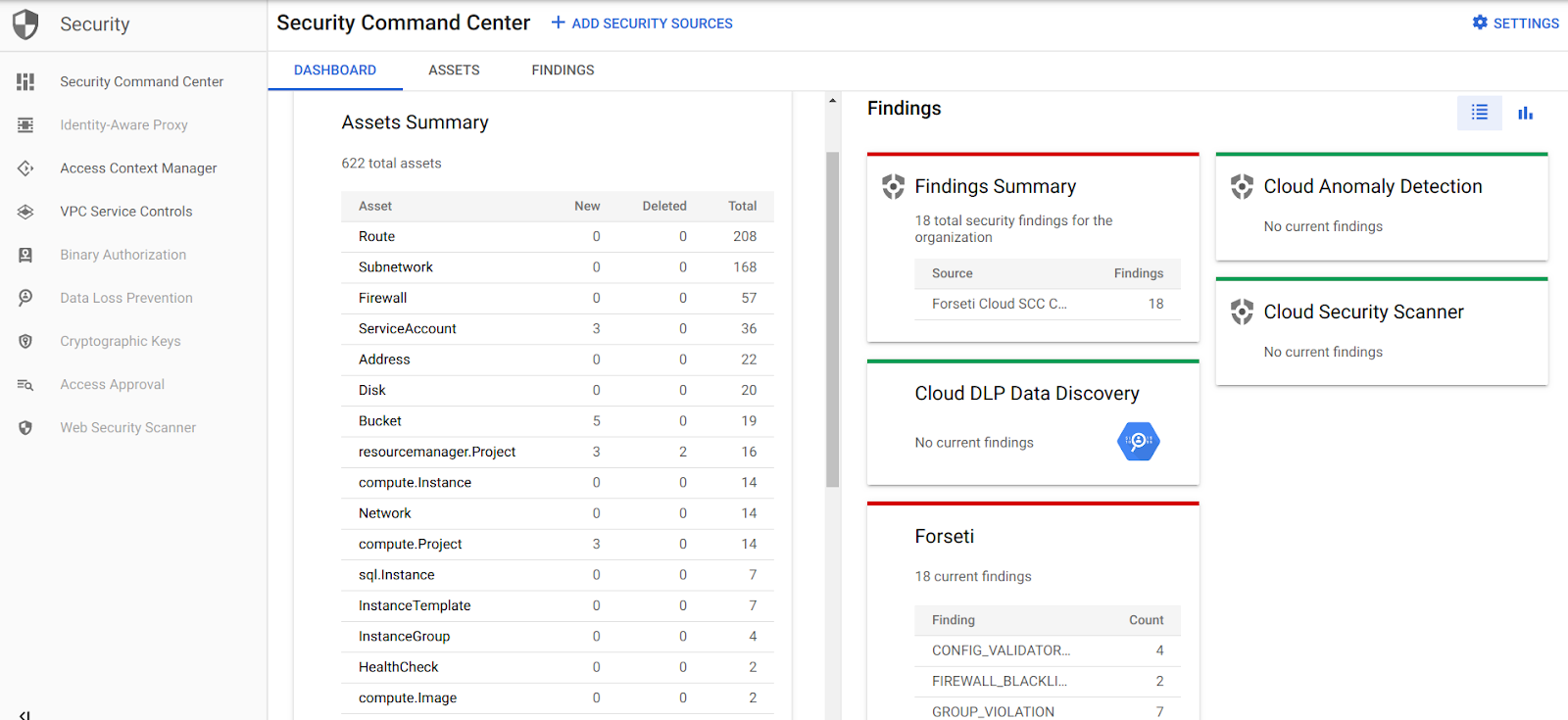1568x720 pixels.
Task: Click the Cloud Security Scanner card title
Action: pos(1363,312)
